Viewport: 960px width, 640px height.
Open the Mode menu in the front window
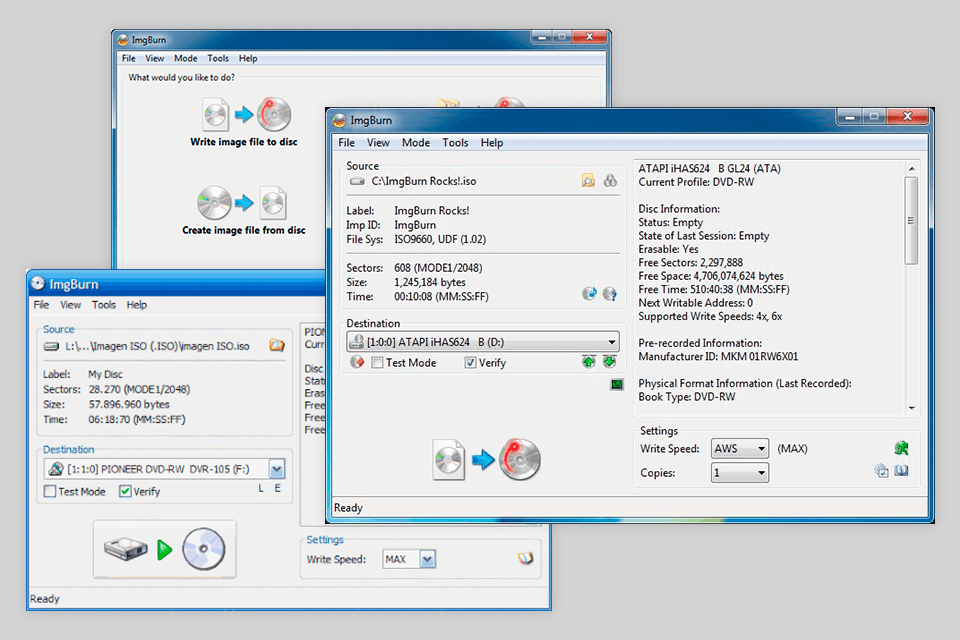click(416, 142)
